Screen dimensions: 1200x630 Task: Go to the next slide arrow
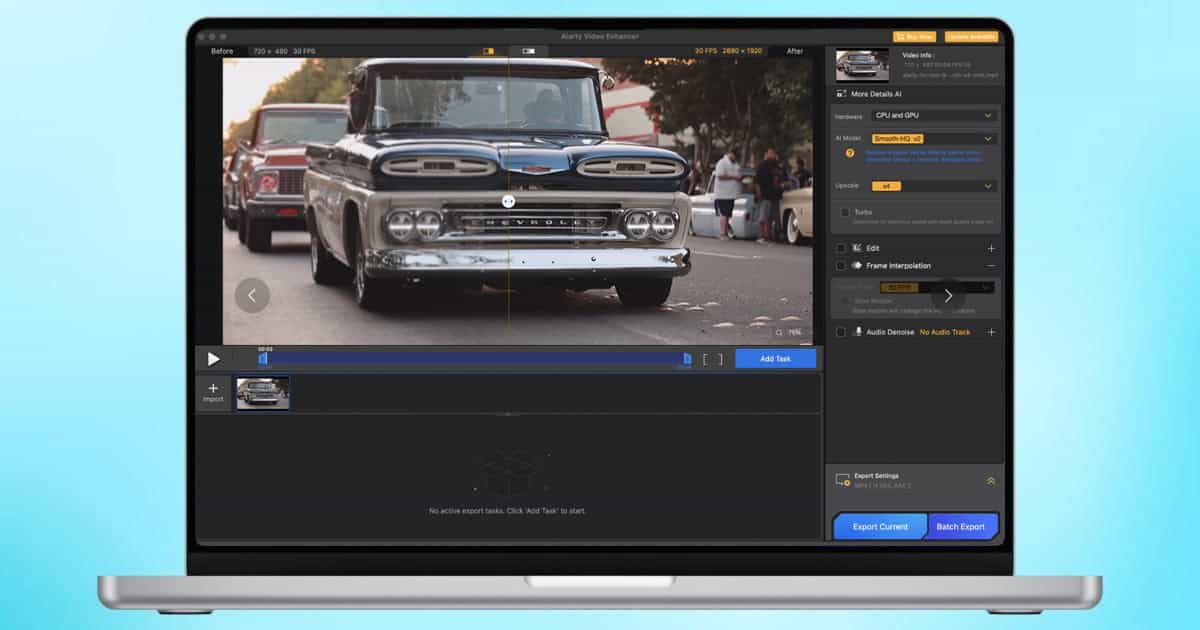pos(948,296)
